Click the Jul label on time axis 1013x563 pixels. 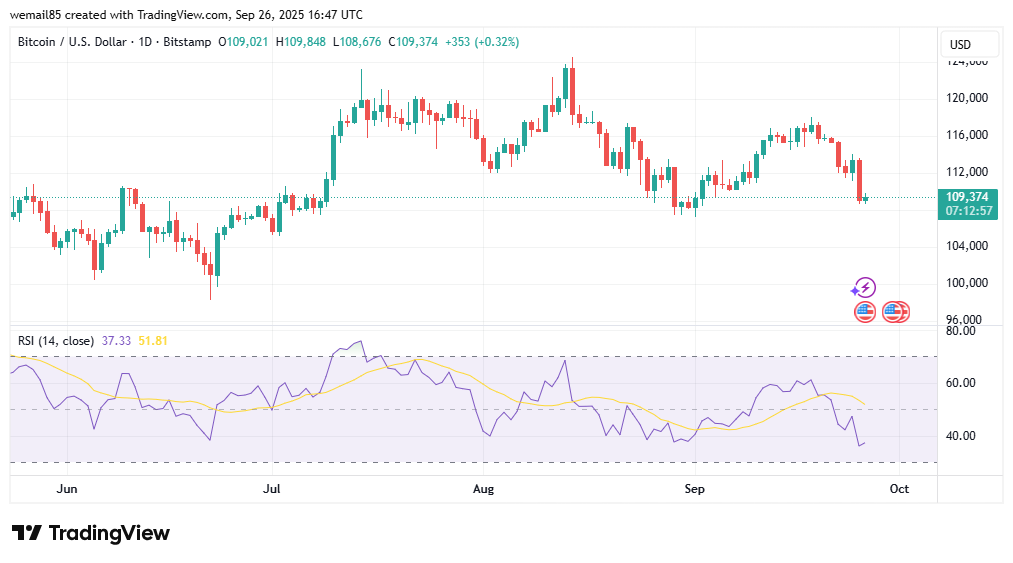click(x=271, y=489)
